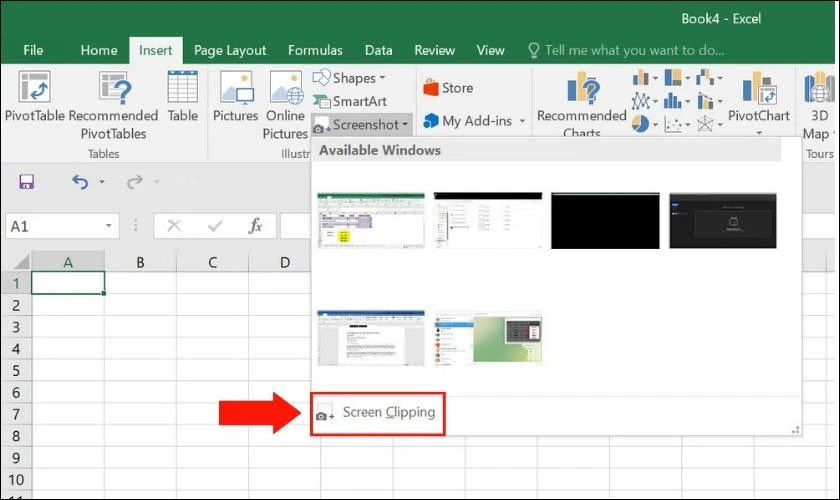Select row 5 header
The height and width of the screenshot is (500, 840).
[16, 370]
